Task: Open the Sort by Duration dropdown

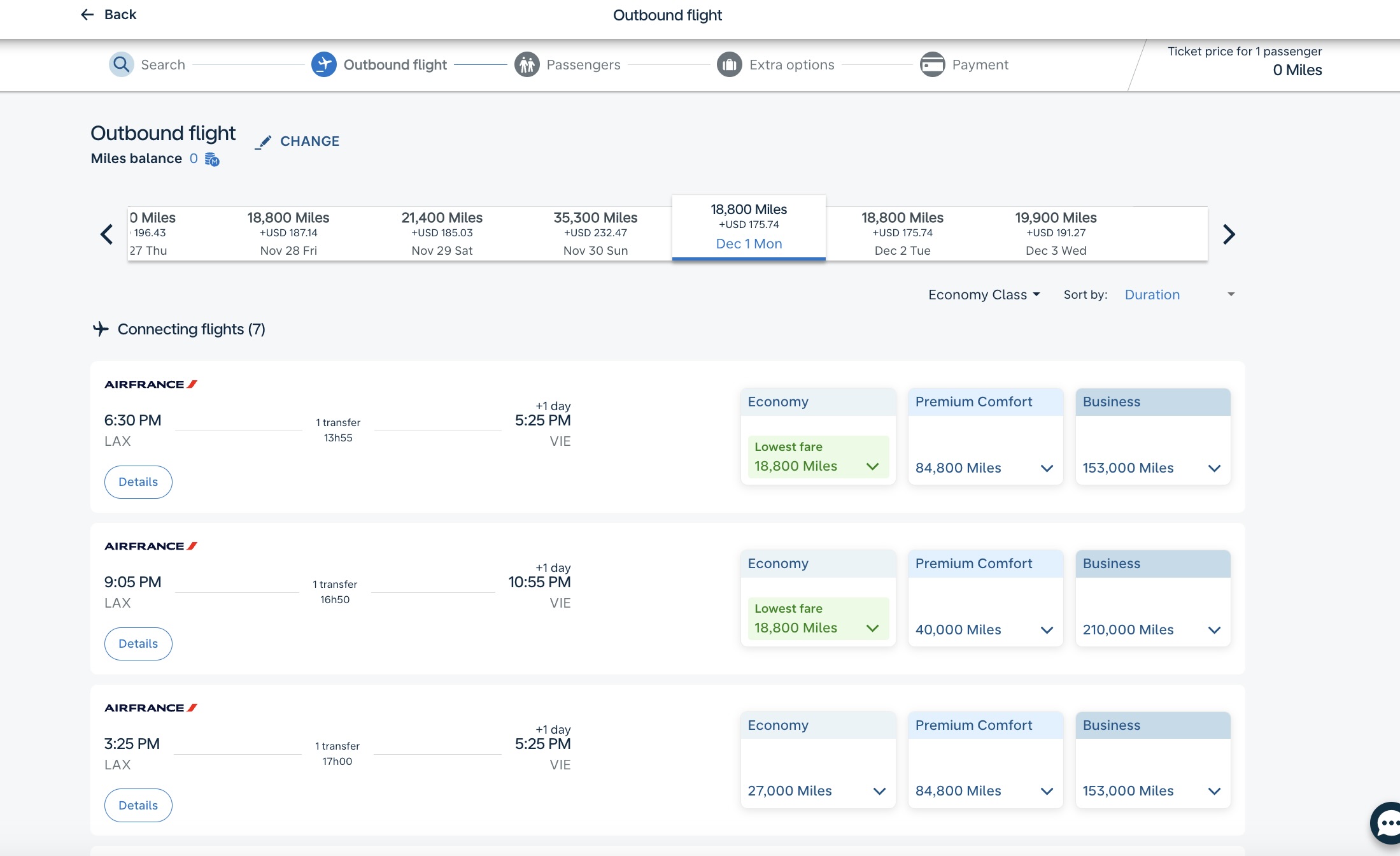Action: pos(1179,294)
